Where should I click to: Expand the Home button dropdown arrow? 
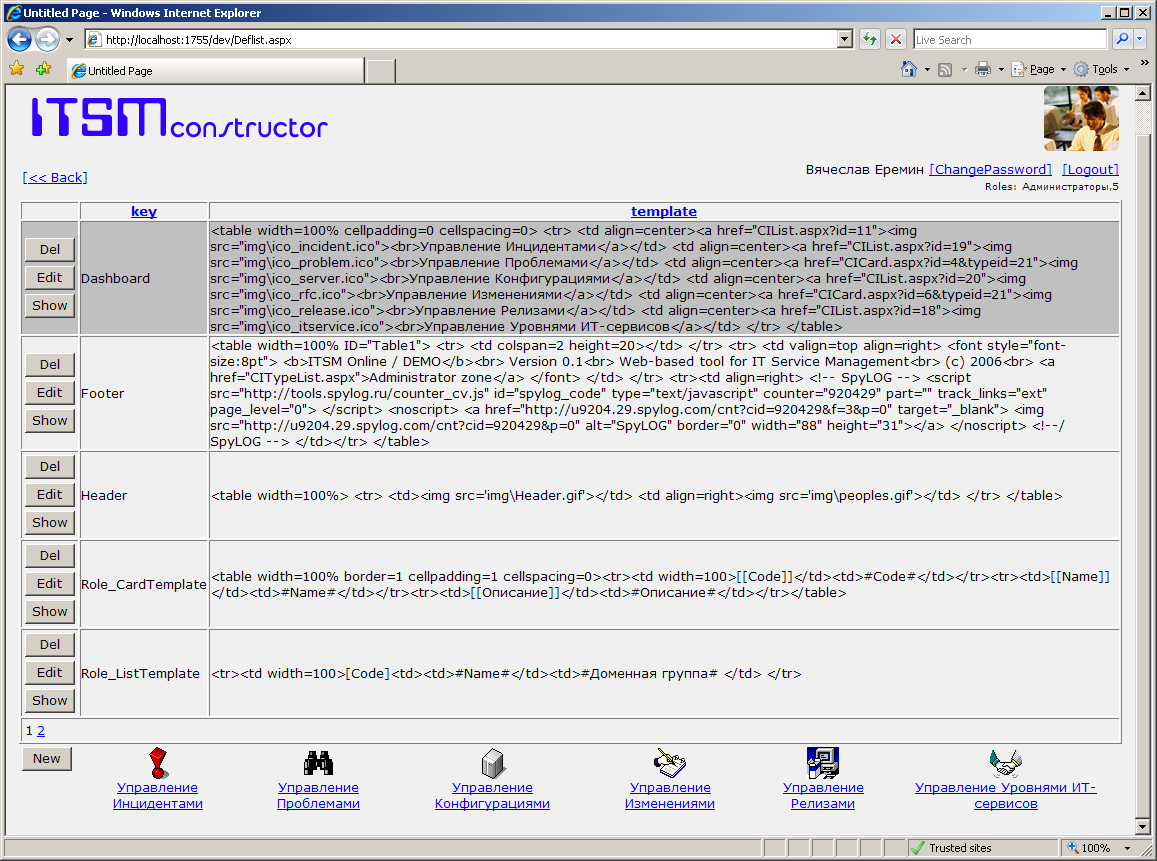(927, 70)
